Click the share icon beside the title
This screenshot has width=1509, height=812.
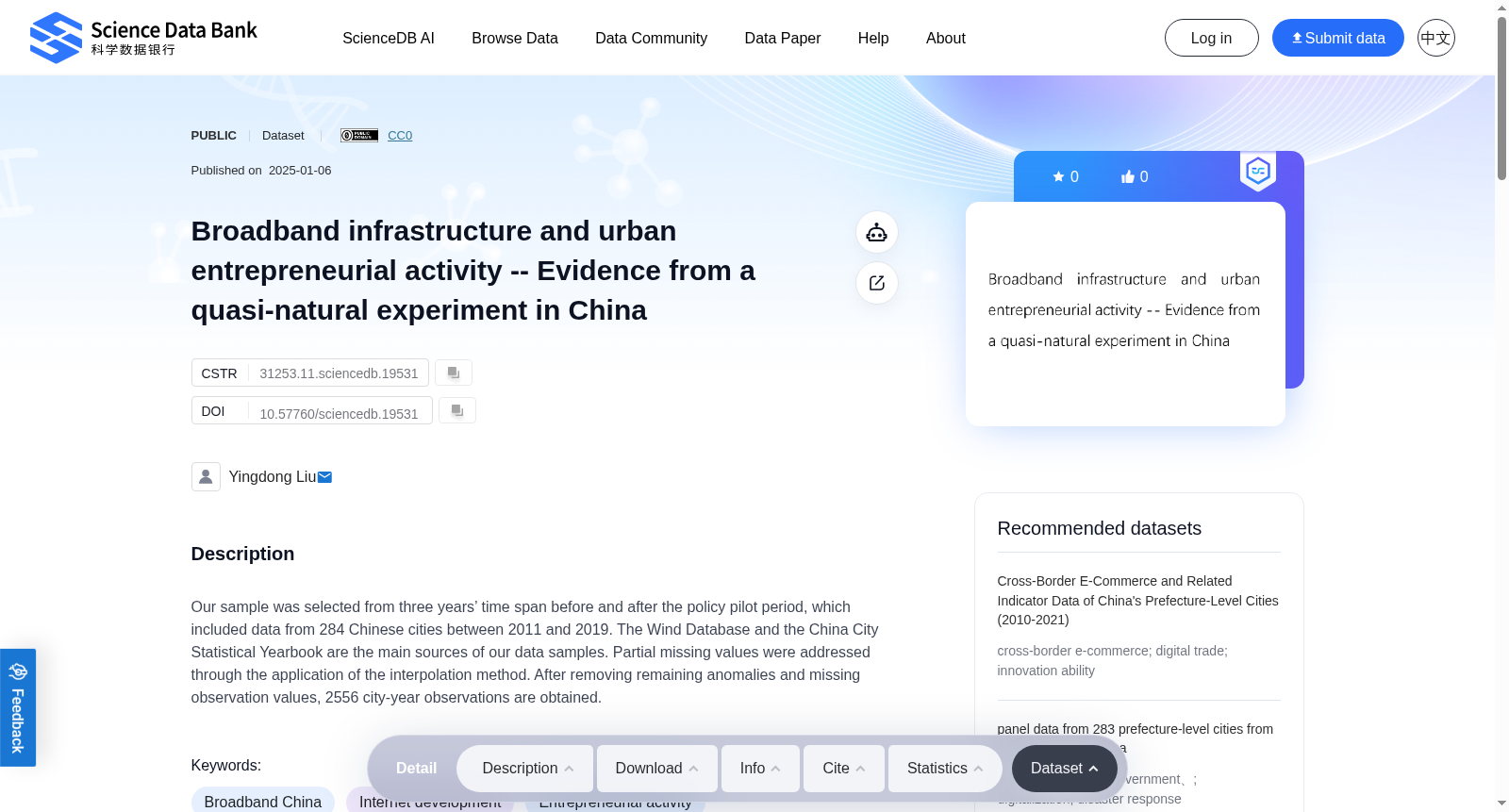tap(877, 283)
